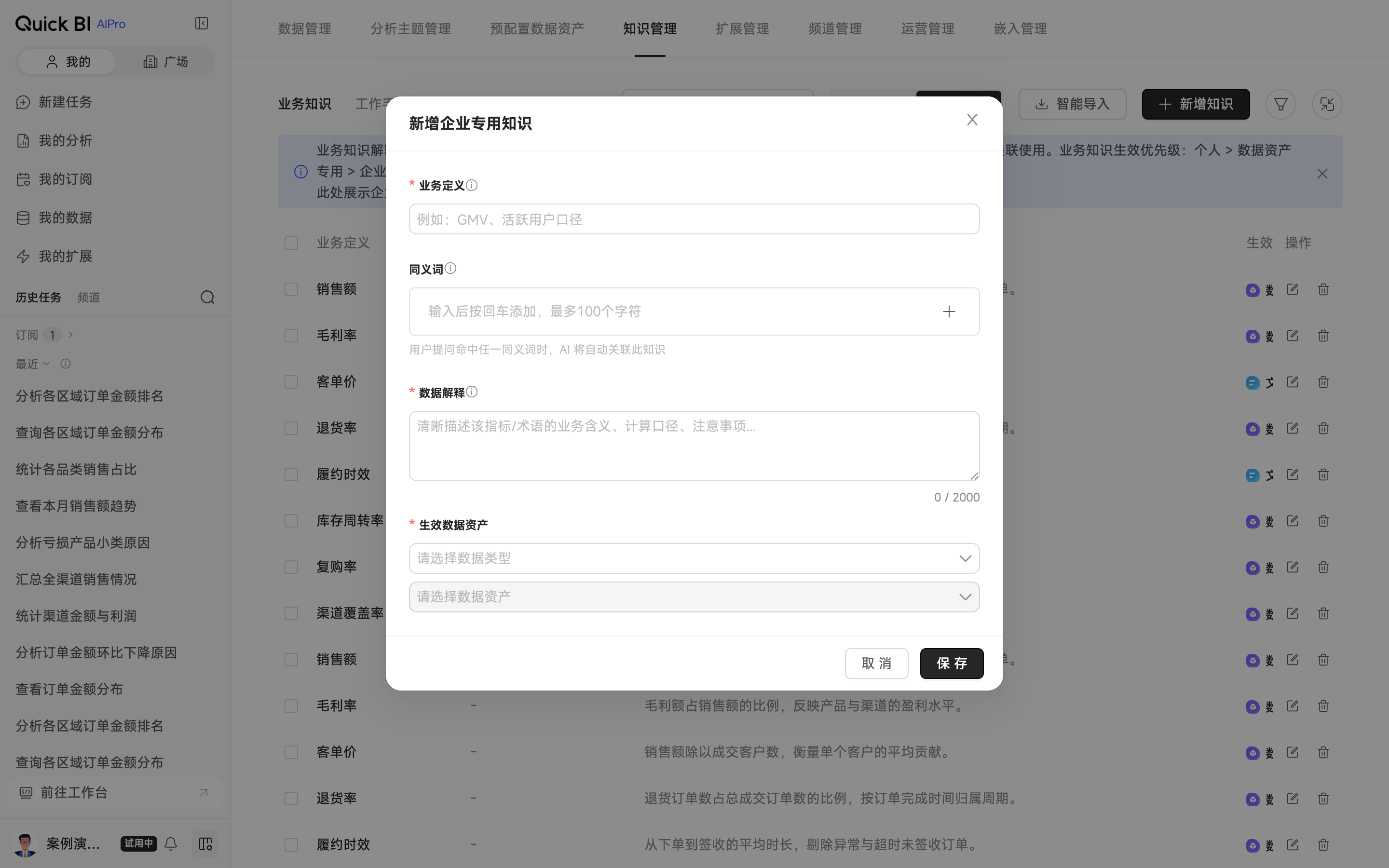Click the info icon beside 数据解释 label
The width and height of the screenshot is (1389, 868).
pyautogui.click(x=472, y=392)
